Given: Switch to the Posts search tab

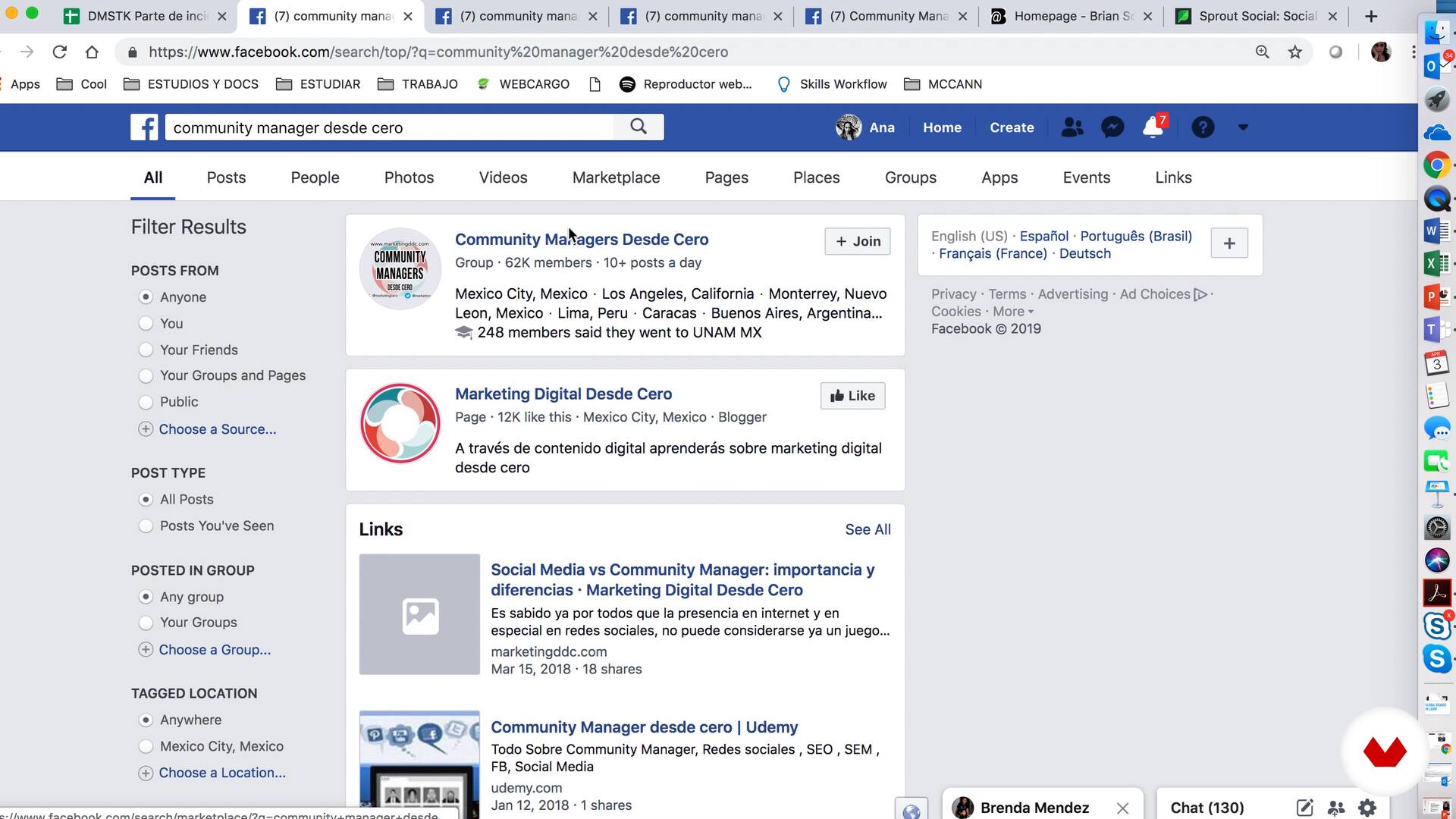Looking at the screenshot, I should [226, 177].
